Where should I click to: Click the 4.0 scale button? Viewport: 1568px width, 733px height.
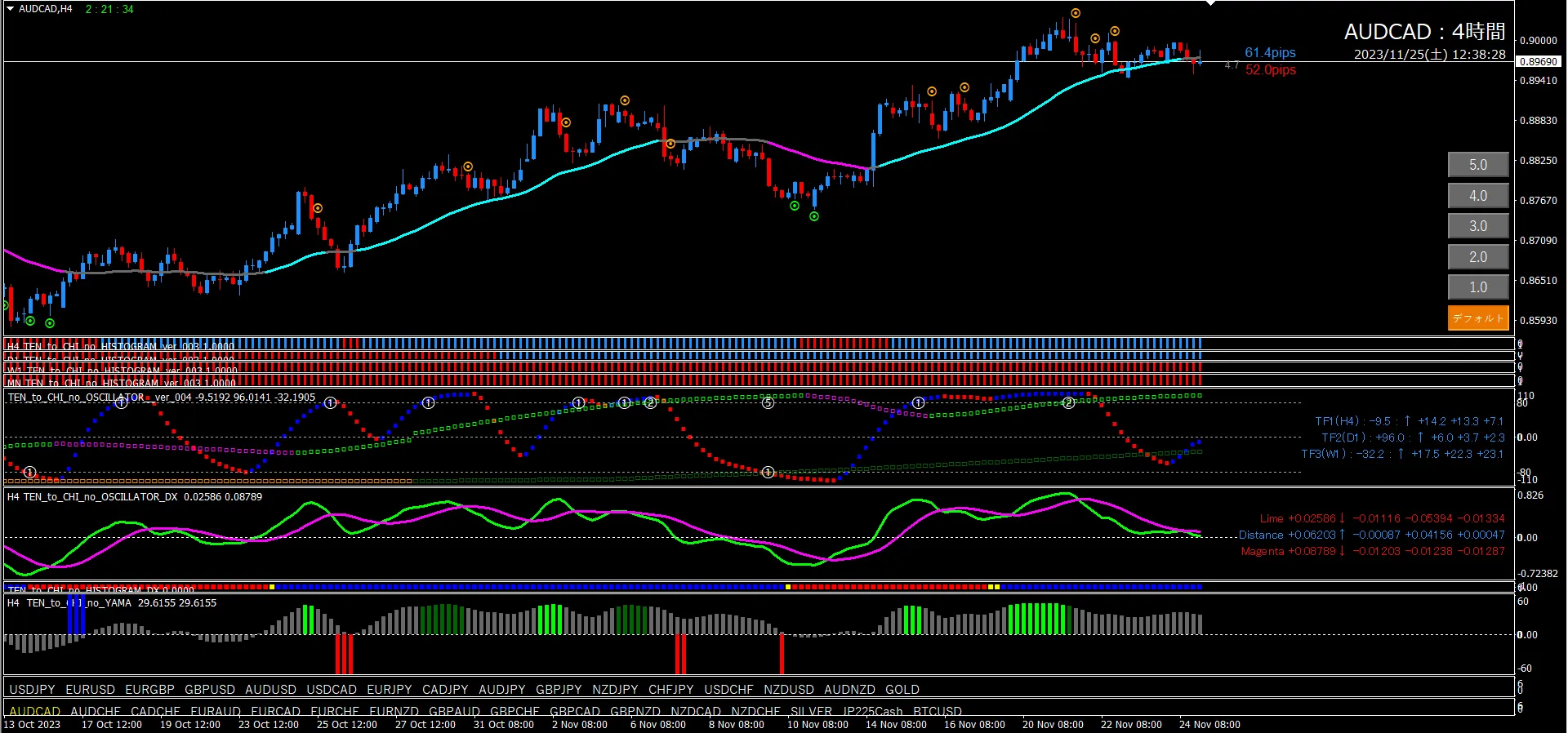click(1478, 196)
